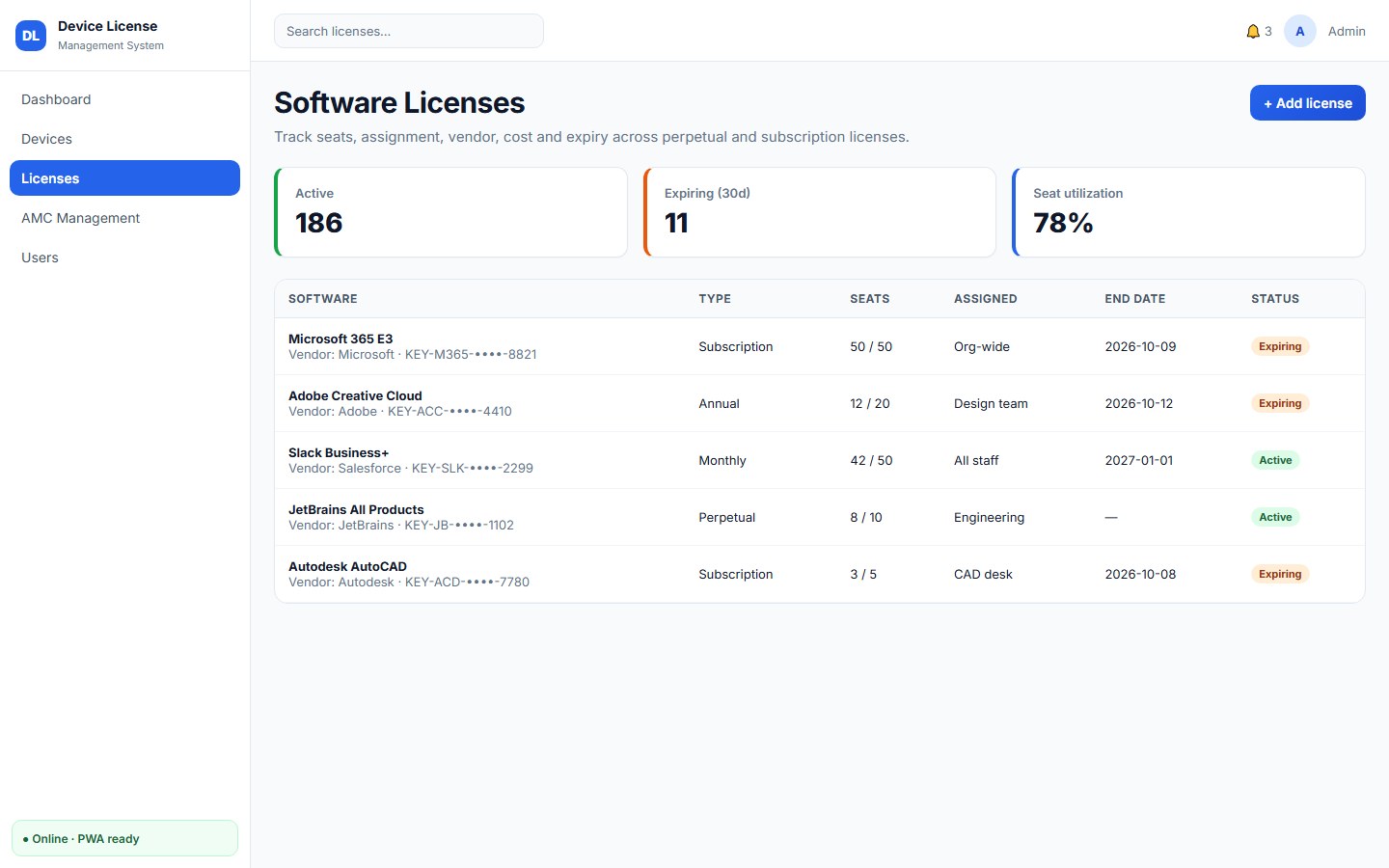Click the END DATE column header

[x=1135, y=299]
